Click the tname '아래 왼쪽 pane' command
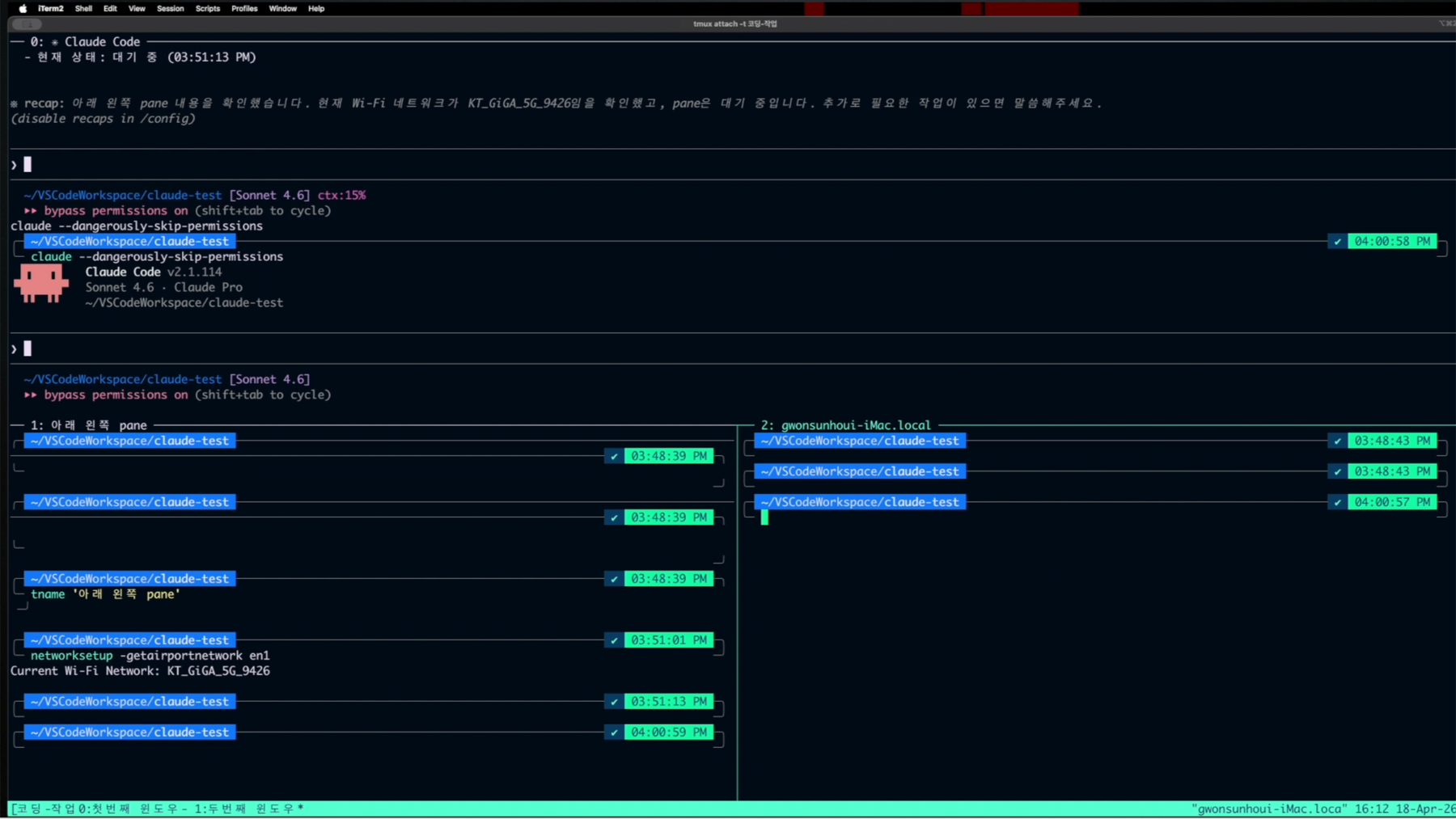 click(105, 594)
